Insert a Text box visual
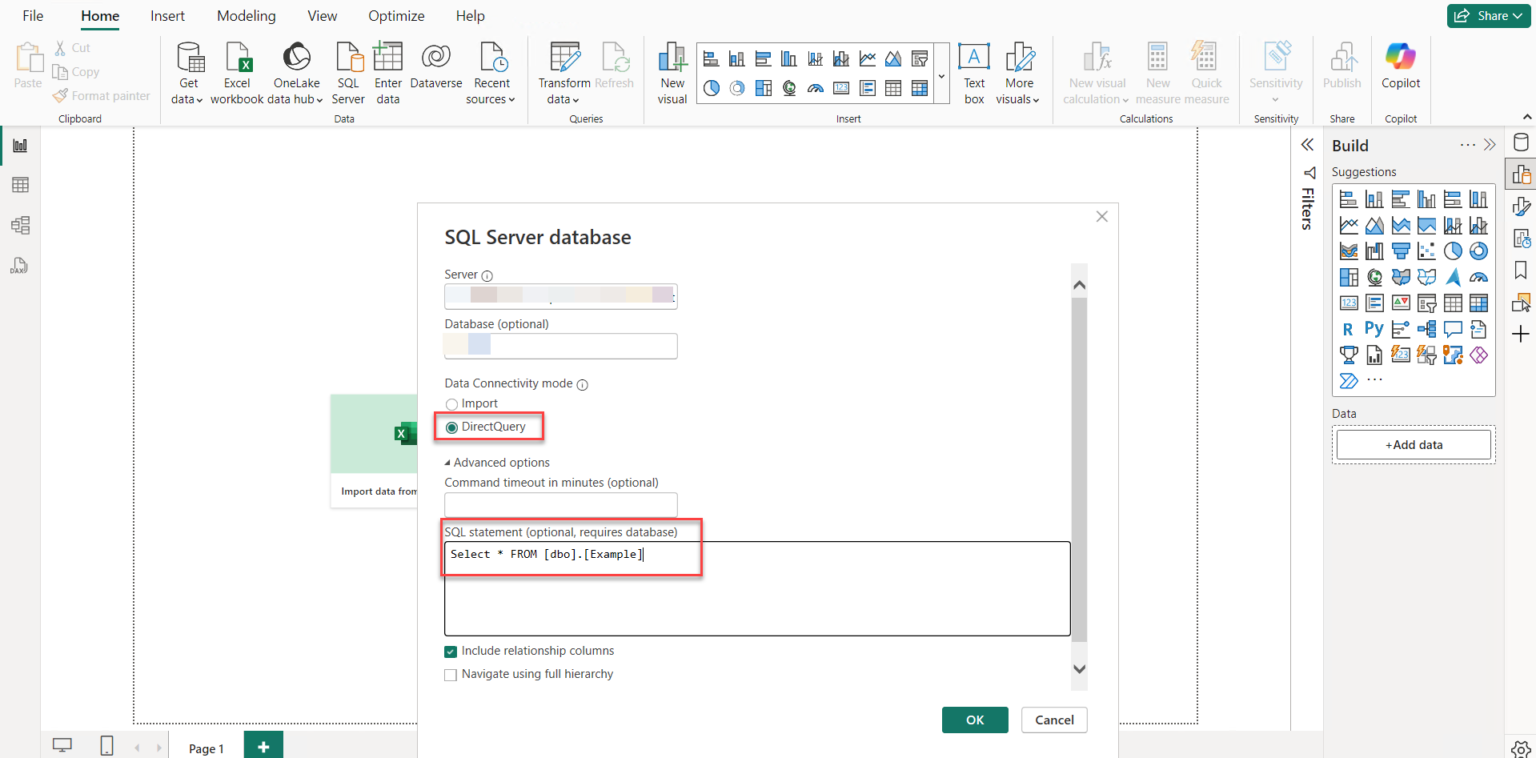 coord(973,70)
